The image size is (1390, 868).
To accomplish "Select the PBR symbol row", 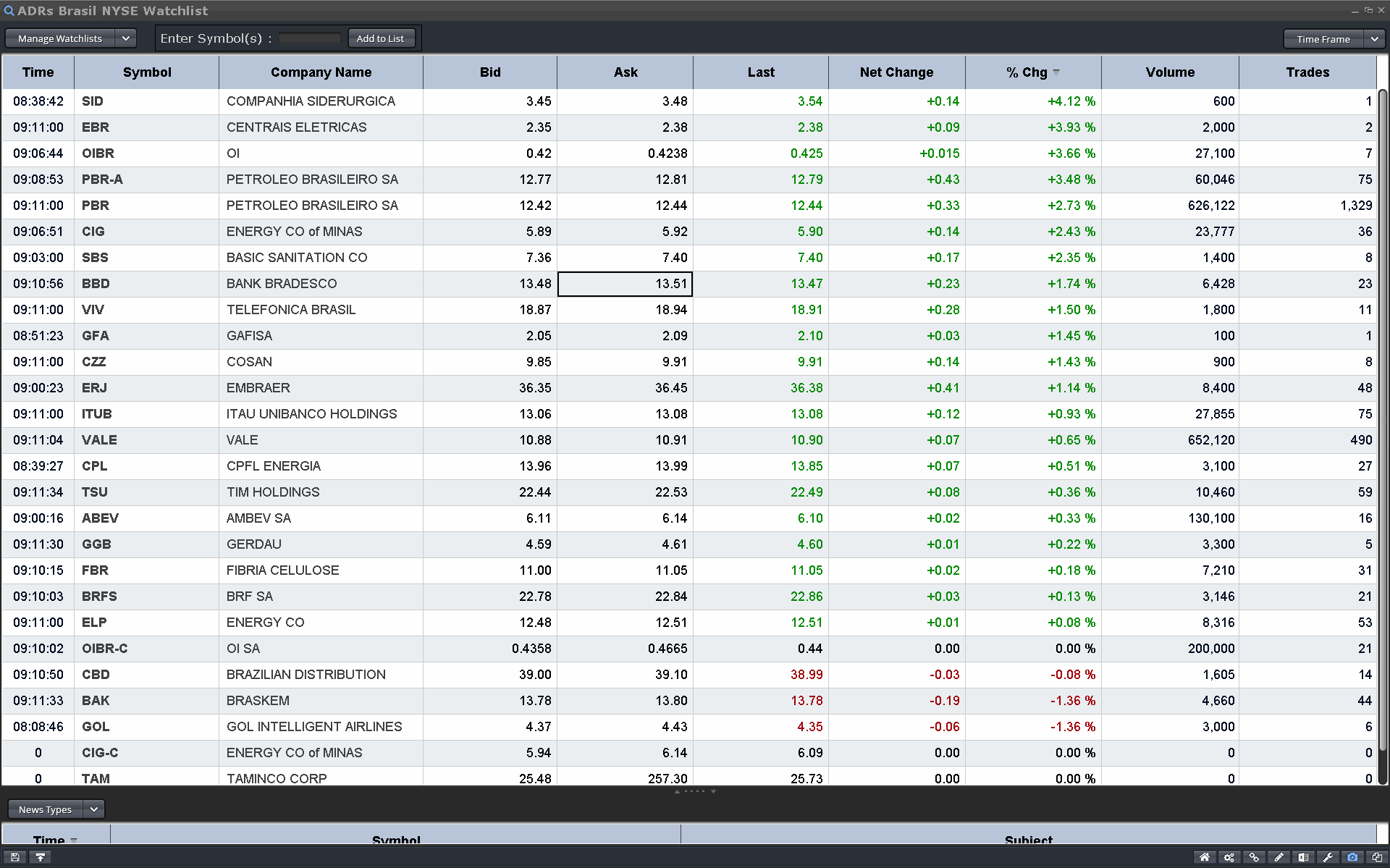I will click(x=96, y=206).
